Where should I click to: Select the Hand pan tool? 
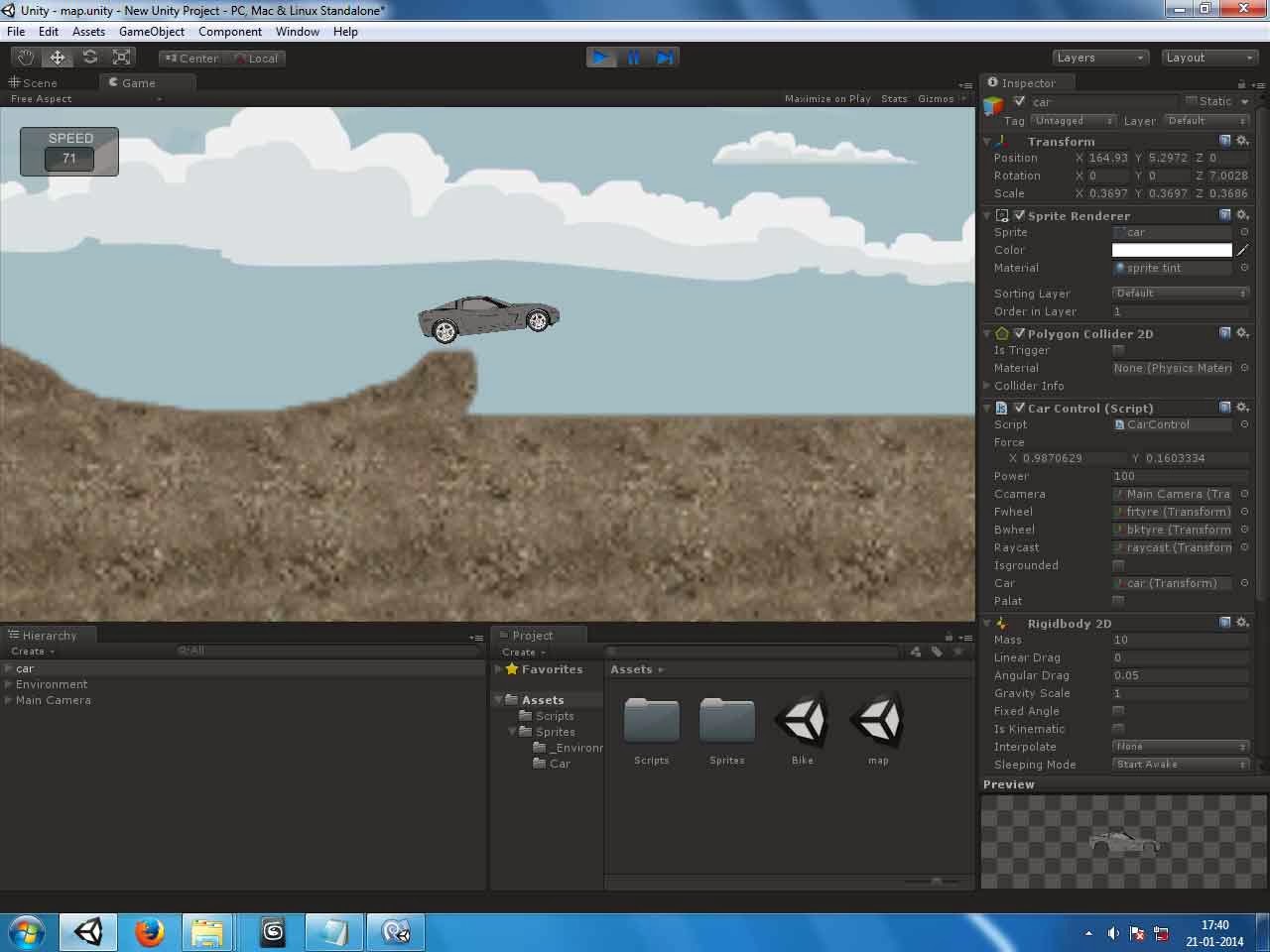[25, 57]
